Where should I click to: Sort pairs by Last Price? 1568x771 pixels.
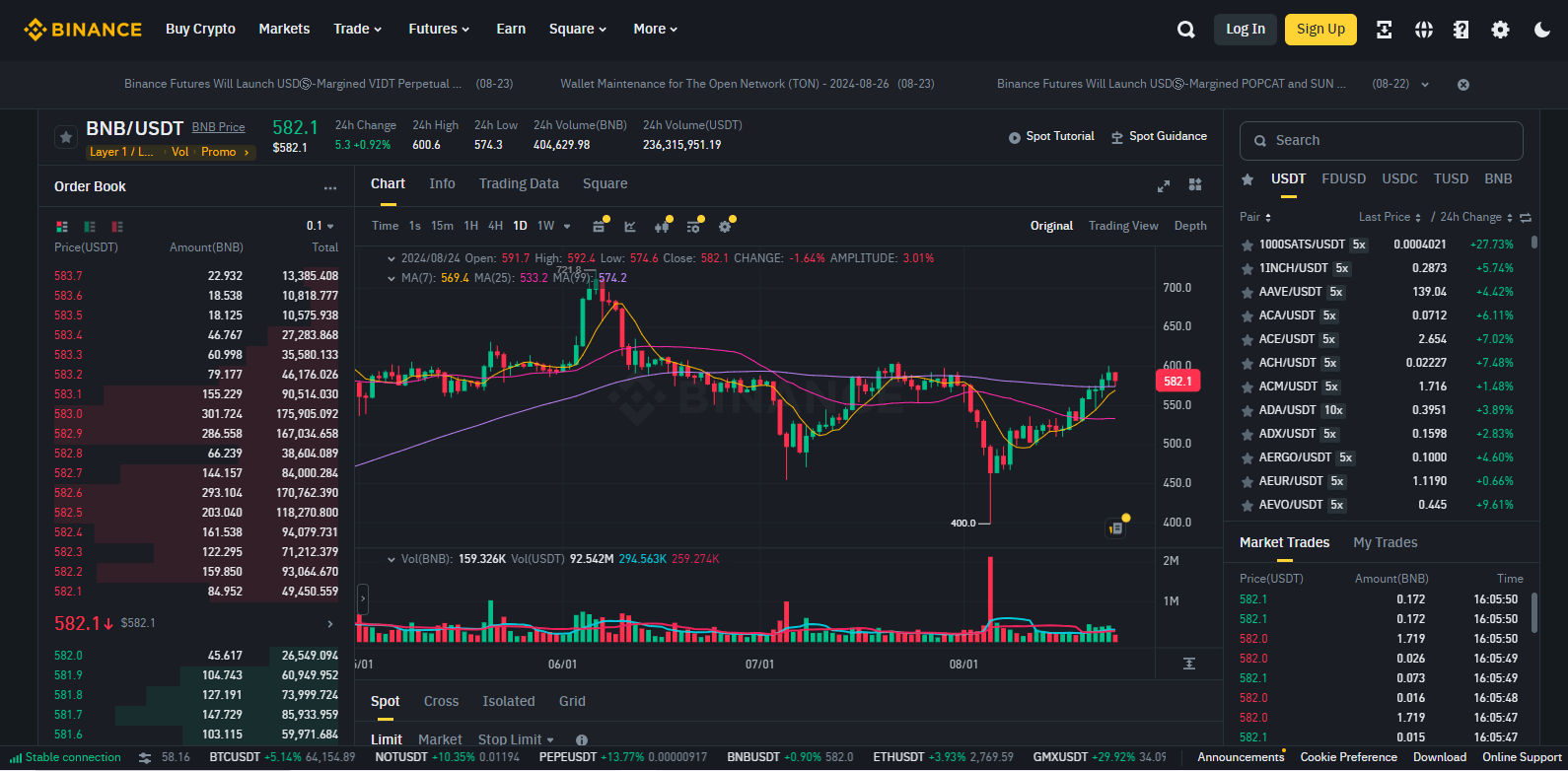click(x=1390, y=218)
